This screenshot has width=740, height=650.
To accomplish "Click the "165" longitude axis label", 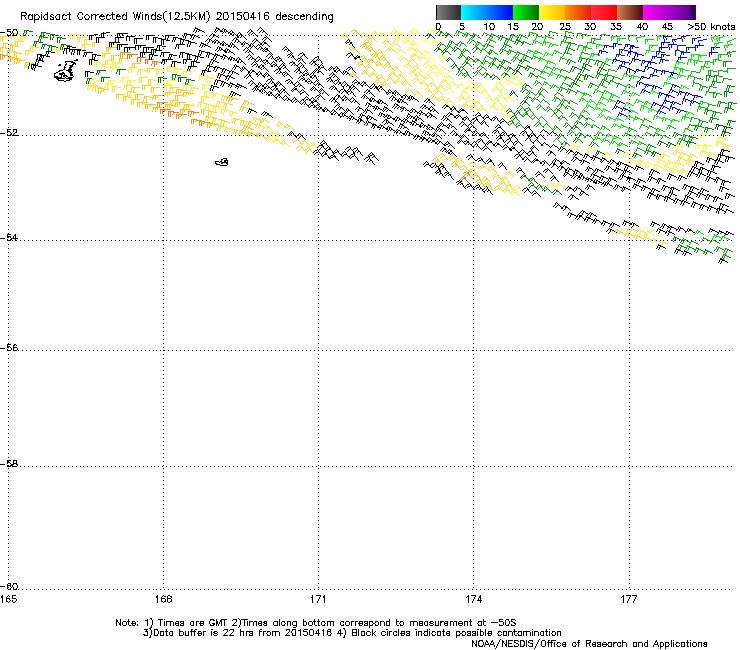I will coord(8,599).
